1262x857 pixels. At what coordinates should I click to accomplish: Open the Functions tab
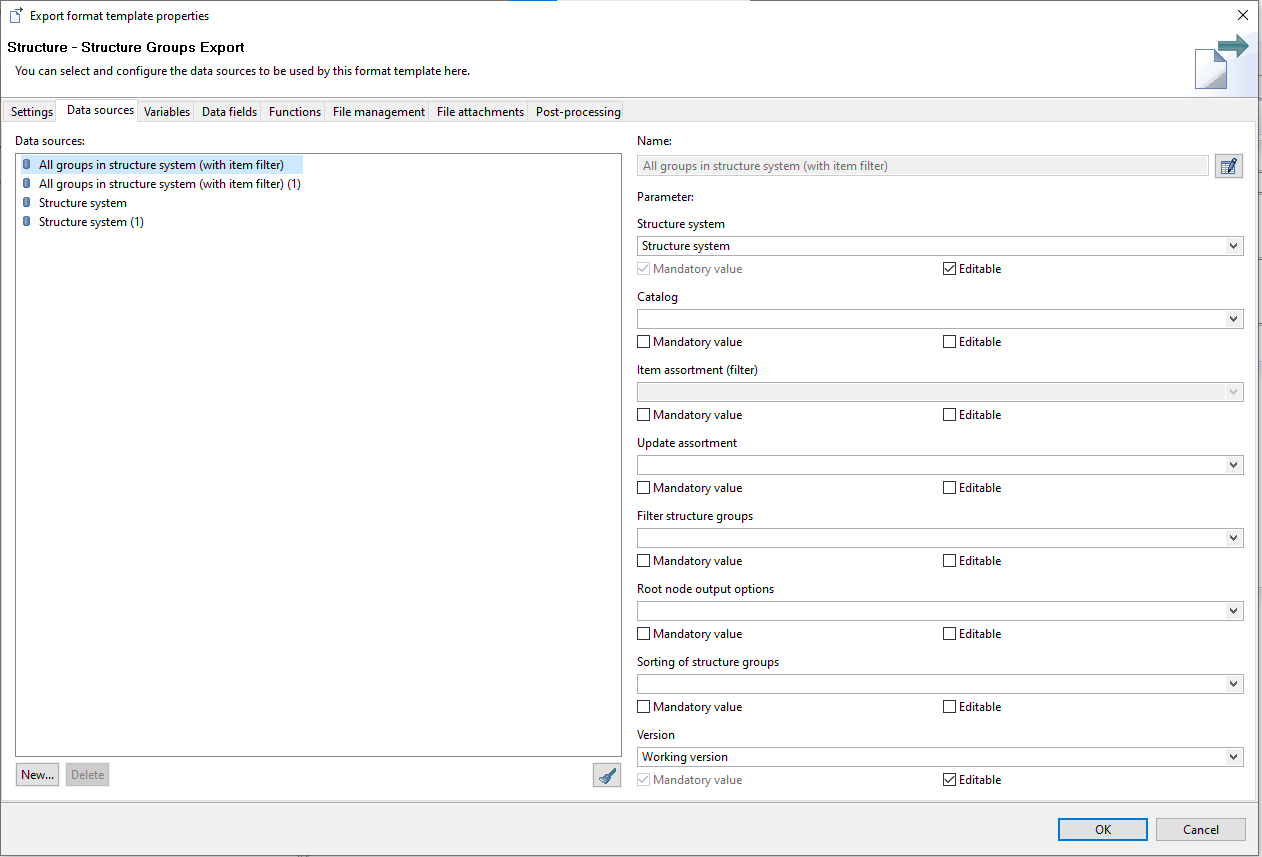[295, 112]
